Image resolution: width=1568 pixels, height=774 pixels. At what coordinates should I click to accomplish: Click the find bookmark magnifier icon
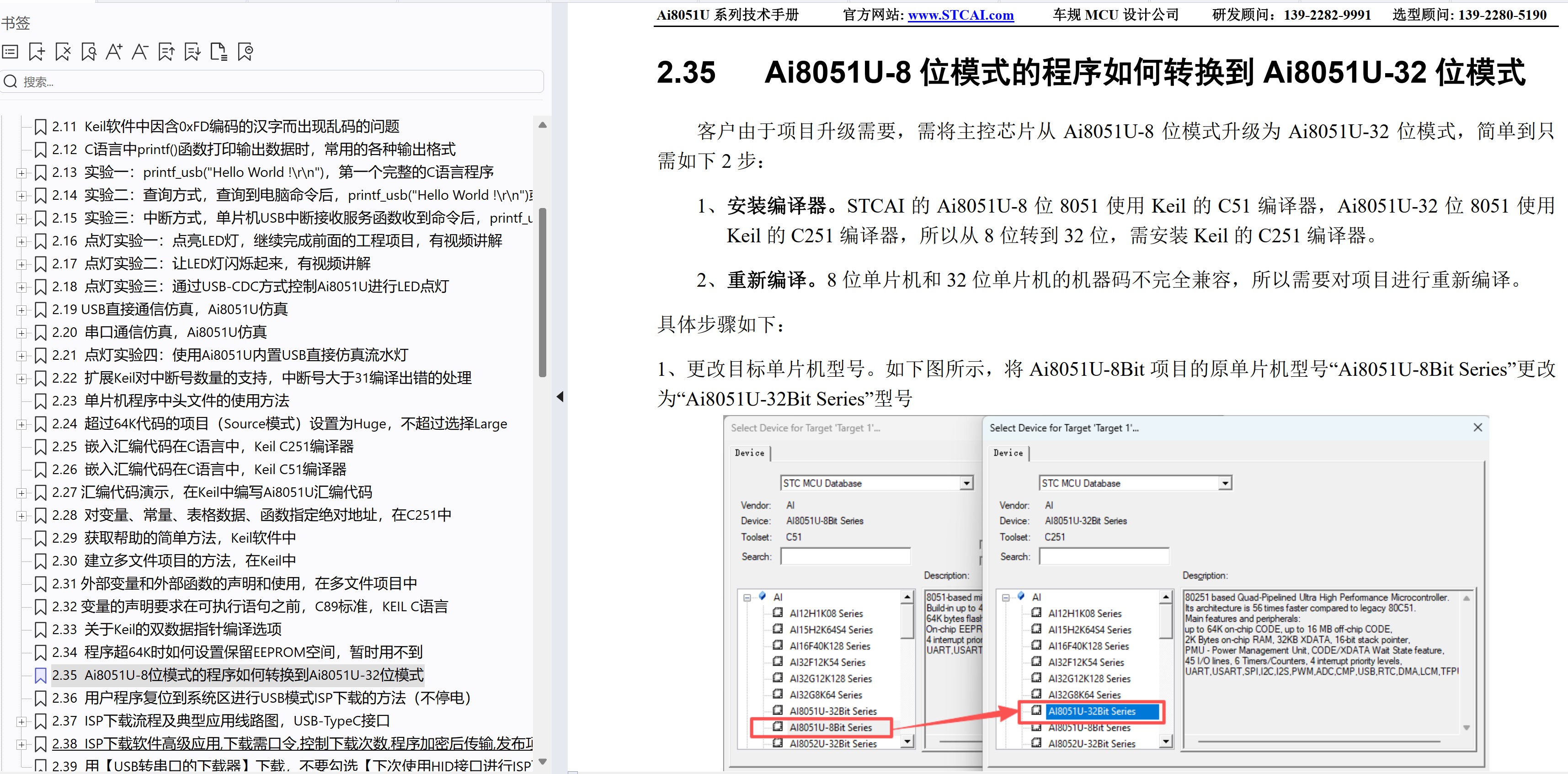(89, 52)
